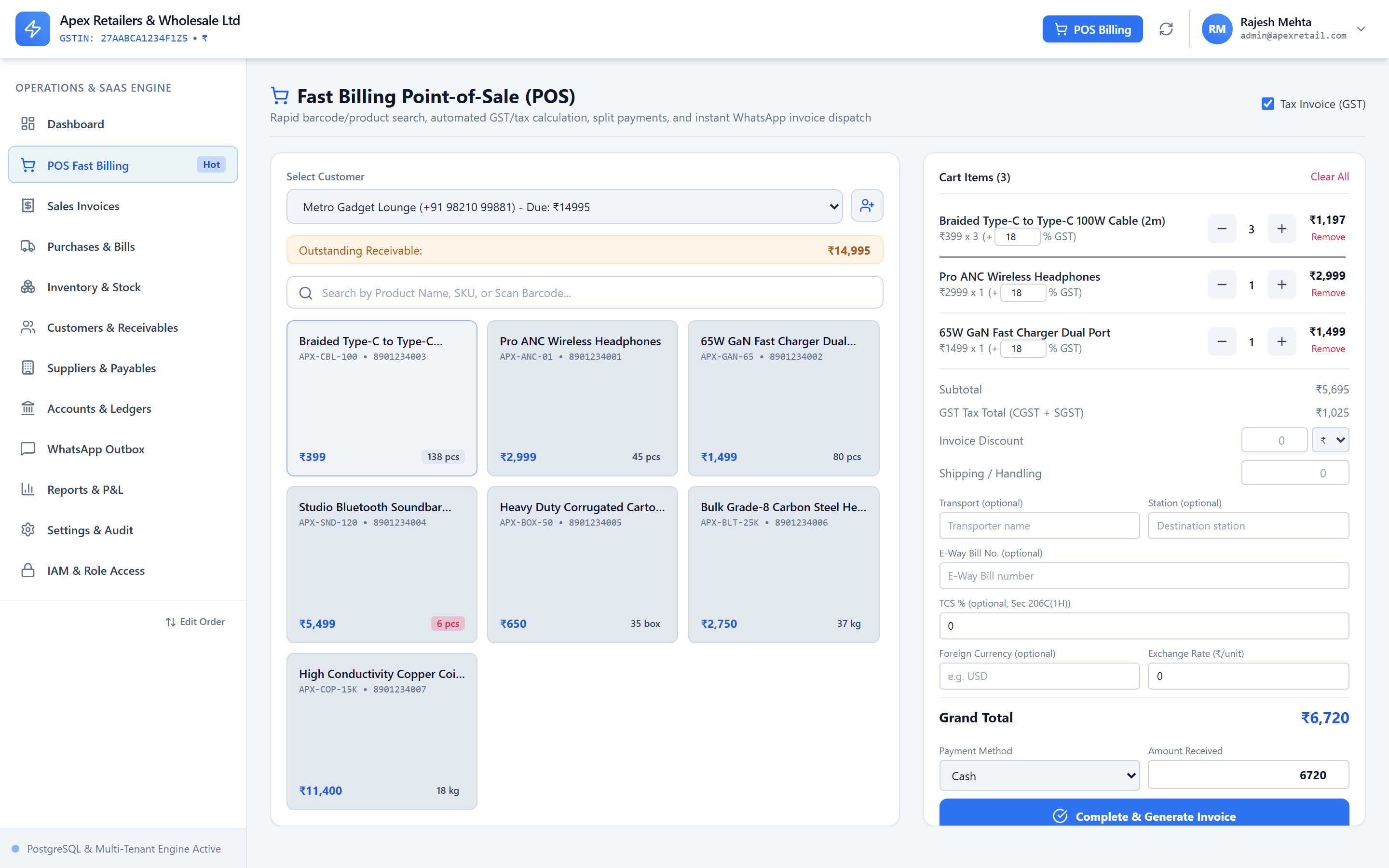The height and width of the screenshot is (868, 1389).
Task: Open the Select Customer dropdown
Action: (x=564, y=207)
